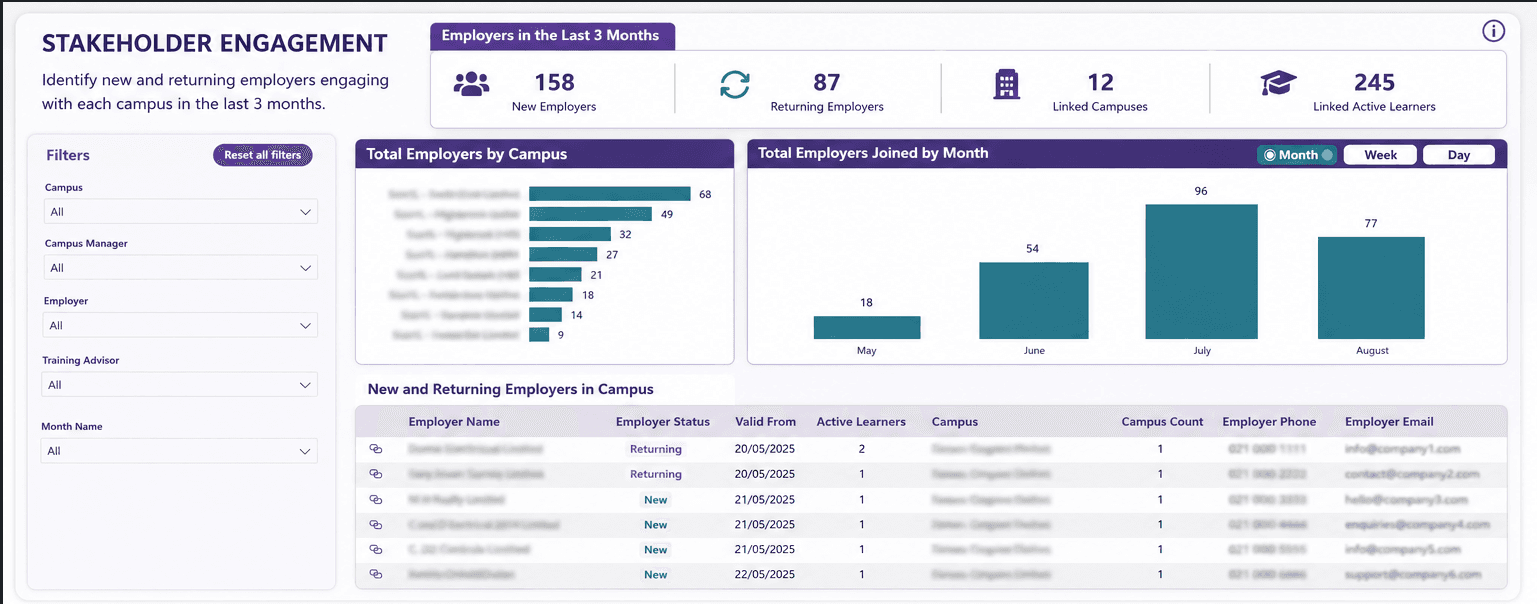Click email hello@company3.com

1407,499
